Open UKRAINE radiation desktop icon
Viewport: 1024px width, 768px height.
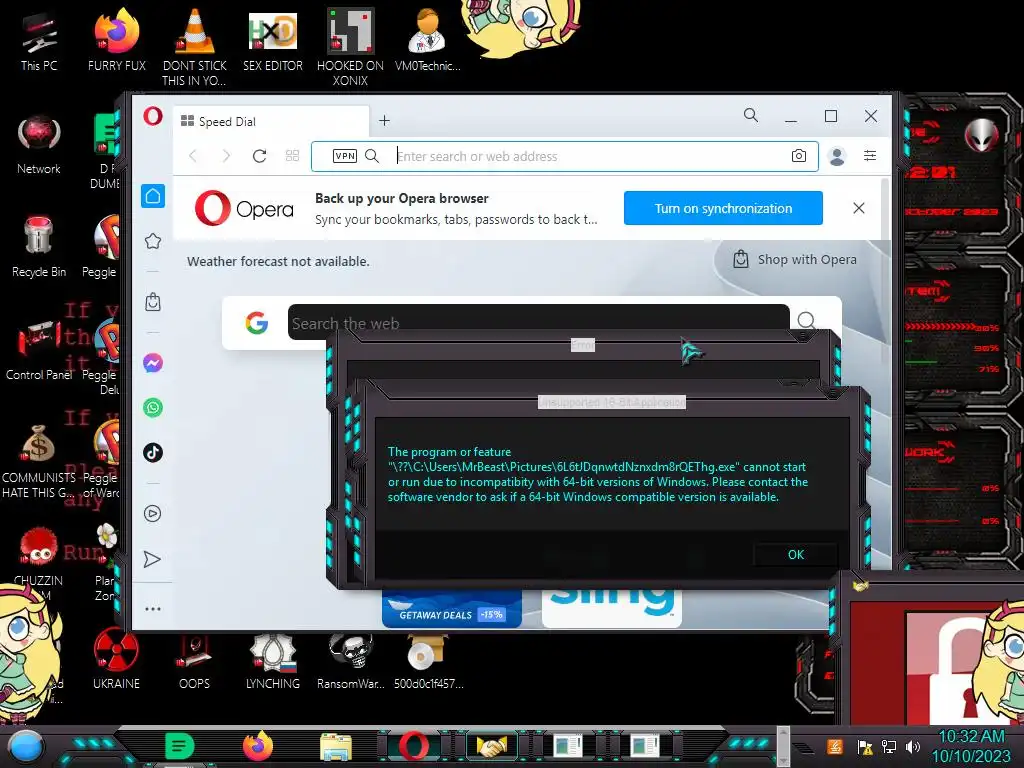click(x=116, y=659)
